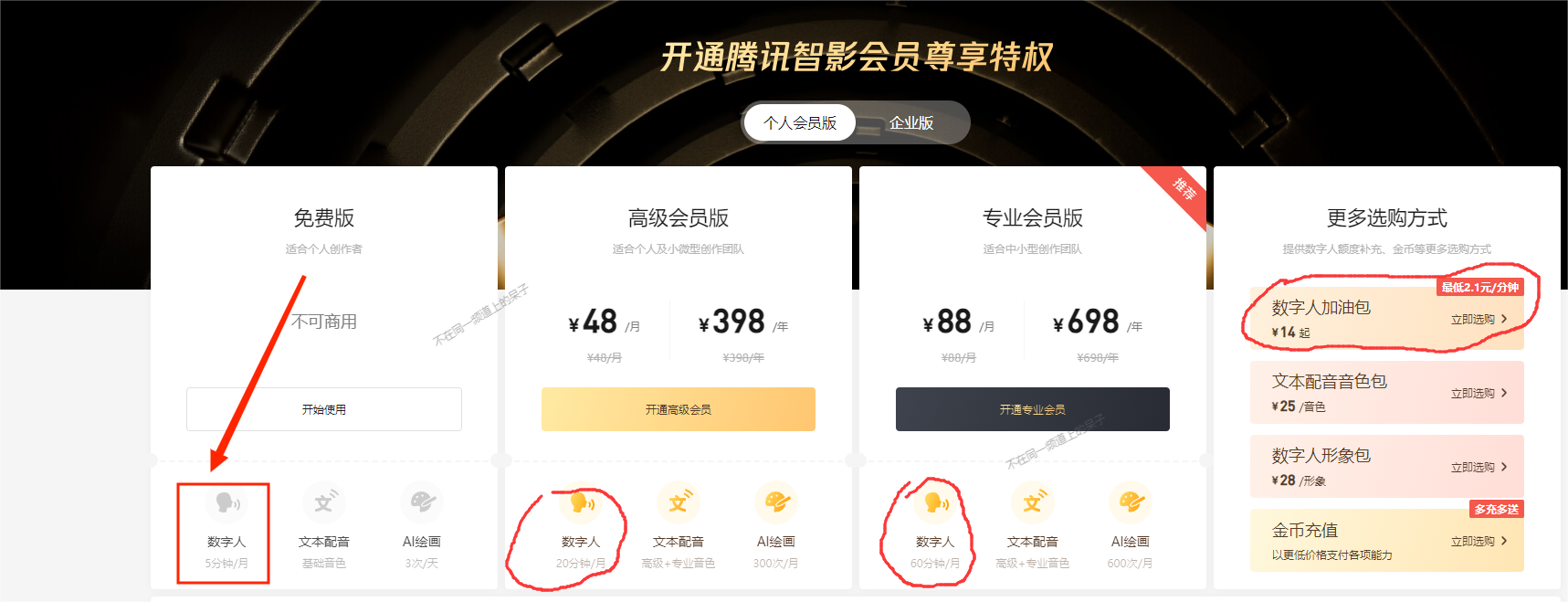Switch to the 企业版 tab
The height and width of the screenshot is (602, 1568).
click(x=911, y=122)
